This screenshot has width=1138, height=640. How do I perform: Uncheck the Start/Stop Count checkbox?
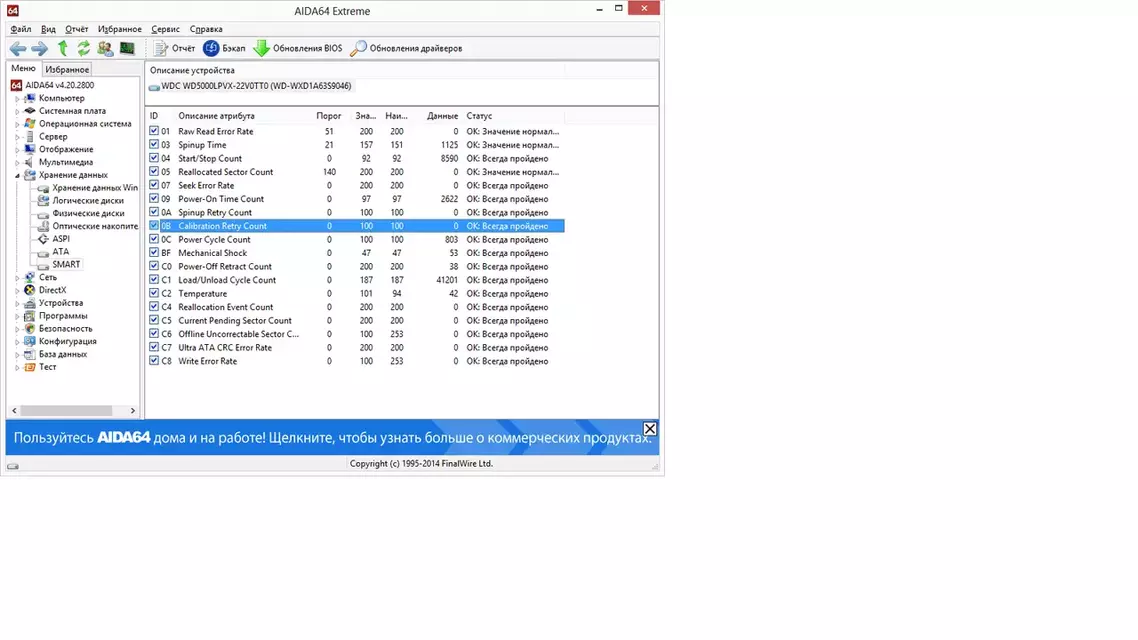tap(154, 158)
